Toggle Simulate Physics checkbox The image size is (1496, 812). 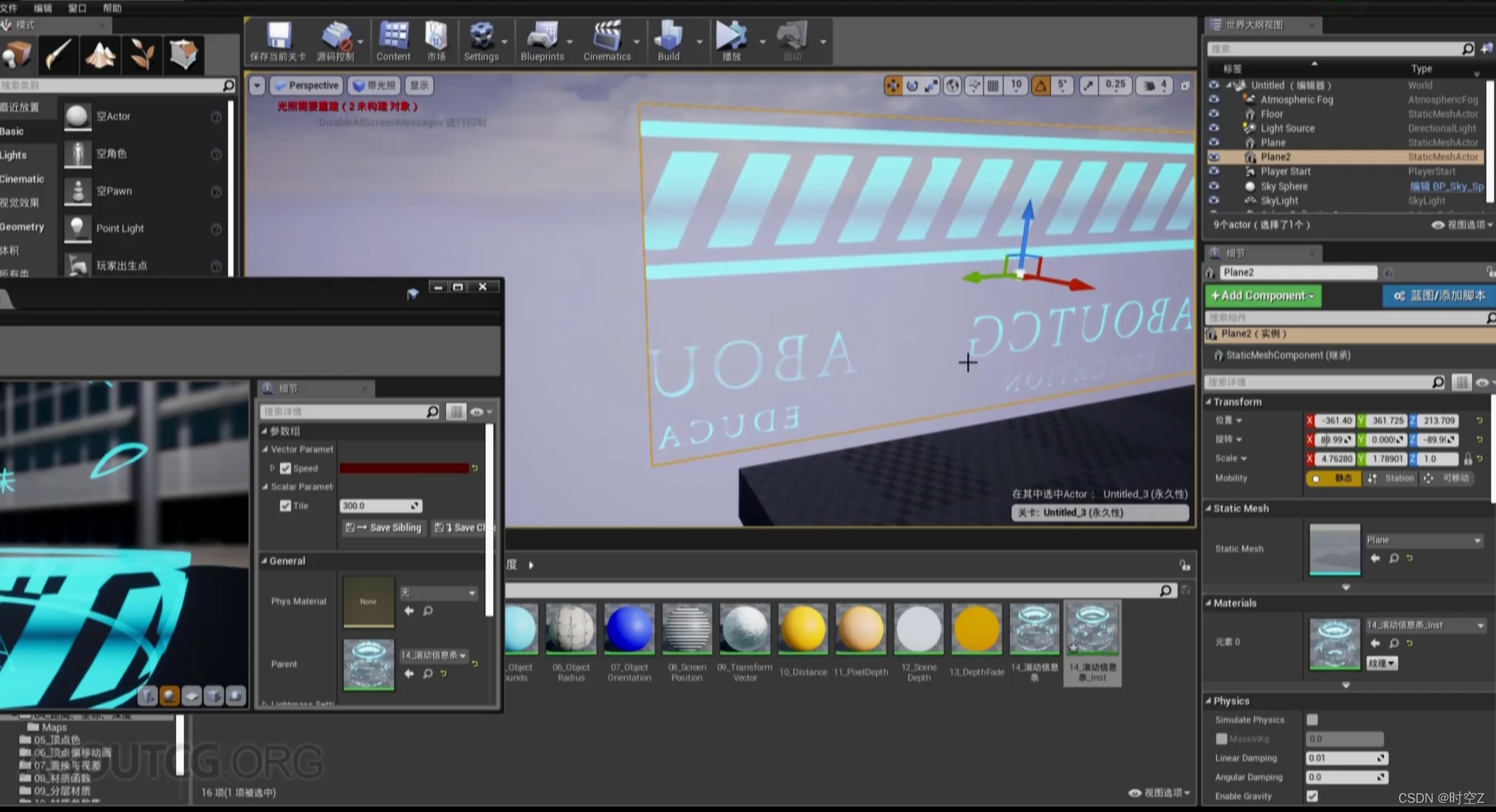coord(1312,720)
